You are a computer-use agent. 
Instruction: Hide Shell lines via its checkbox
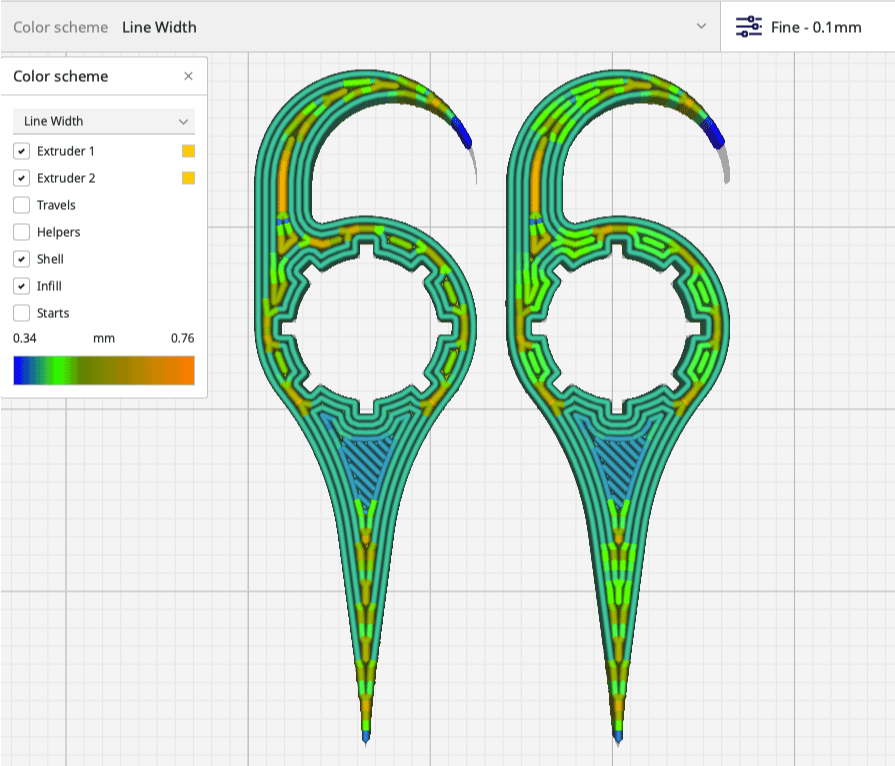coord(21,259)
